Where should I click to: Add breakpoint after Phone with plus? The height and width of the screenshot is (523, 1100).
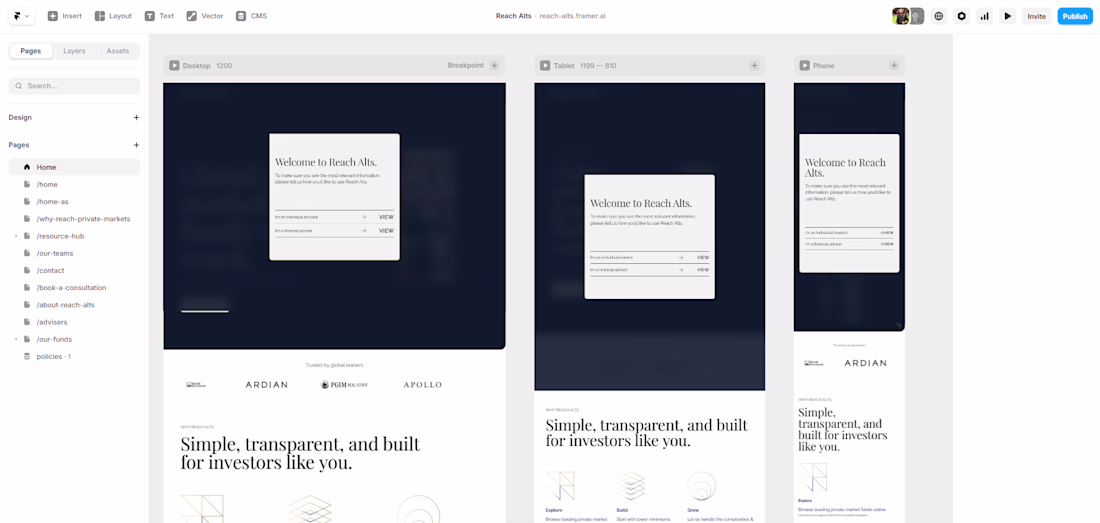tap(894, 66)
